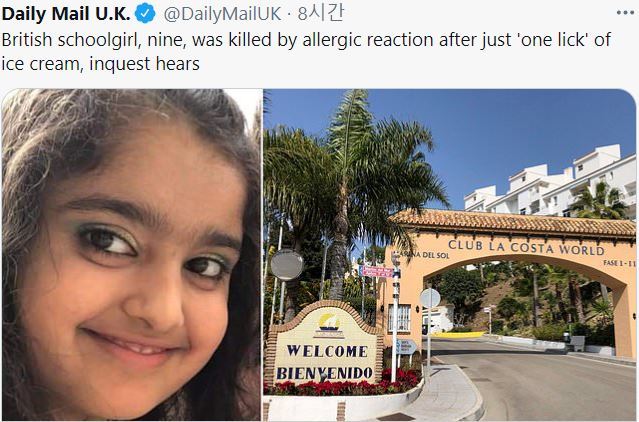639x422 pixels.
Task: Open the schoolgirl portrait photo
Action: coord(131,255)
